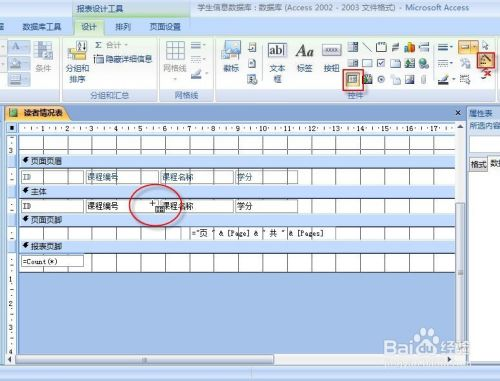Toggle the Use Control Wizards button
The image size is (500, 381).
(x=486, y=60)
